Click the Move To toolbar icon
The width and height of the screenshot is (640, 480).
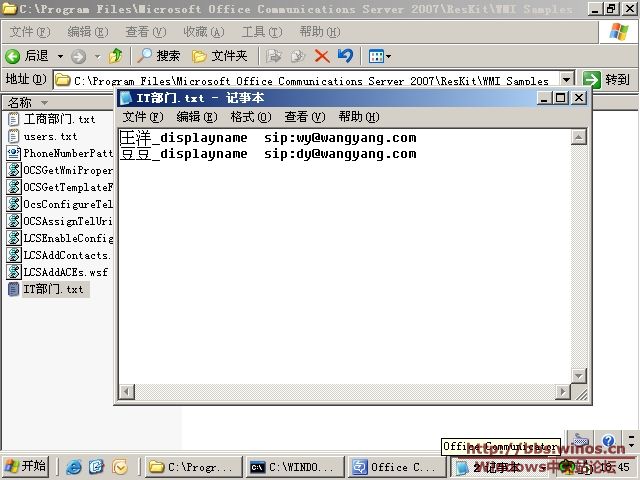click(x=273, y=56)
